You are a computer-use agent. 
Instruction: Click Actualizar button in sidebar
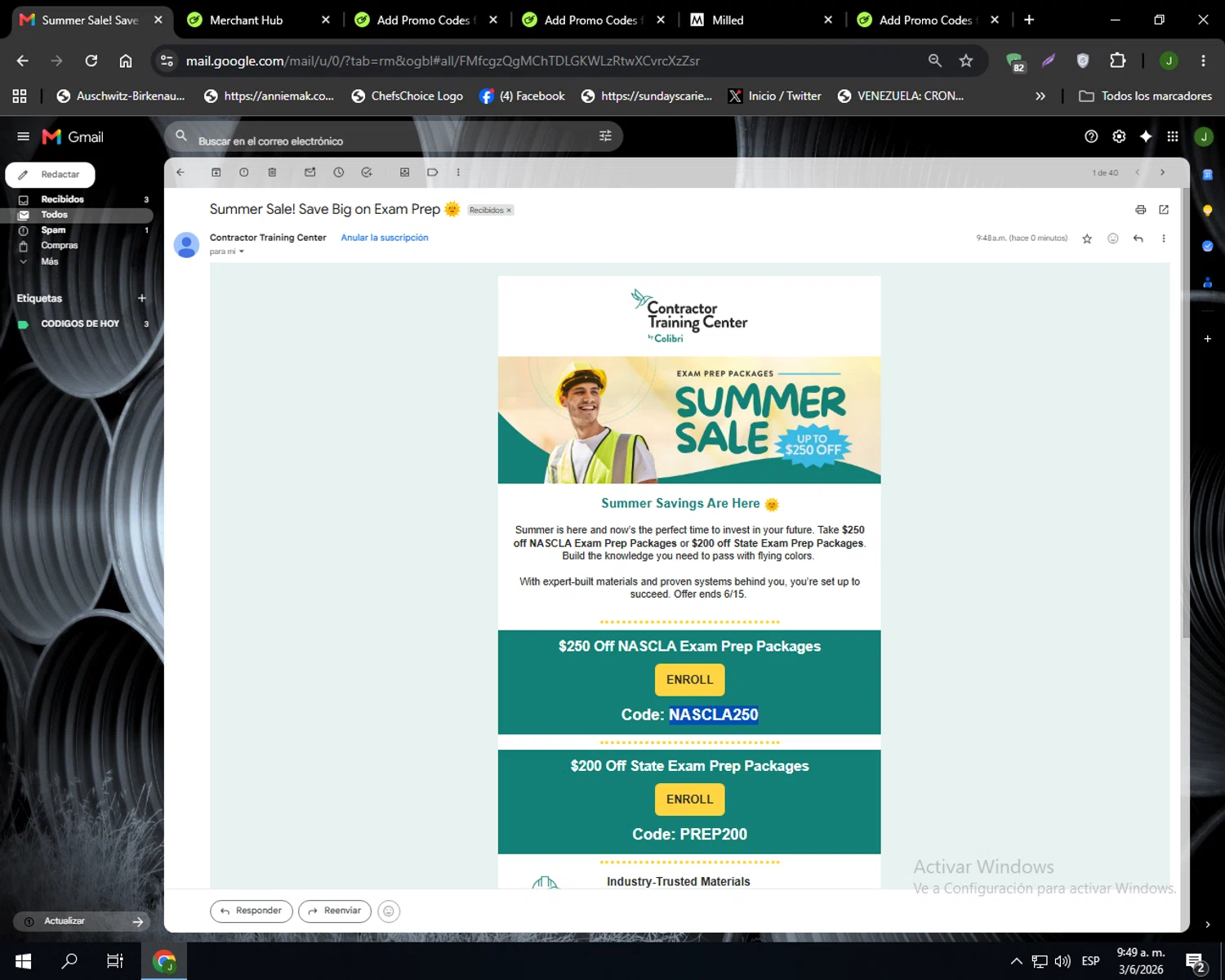pos(82,921)
